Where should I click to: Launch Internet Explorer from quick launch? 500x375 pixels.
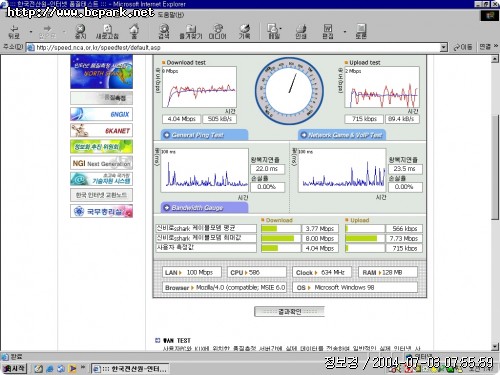point(50,369)
